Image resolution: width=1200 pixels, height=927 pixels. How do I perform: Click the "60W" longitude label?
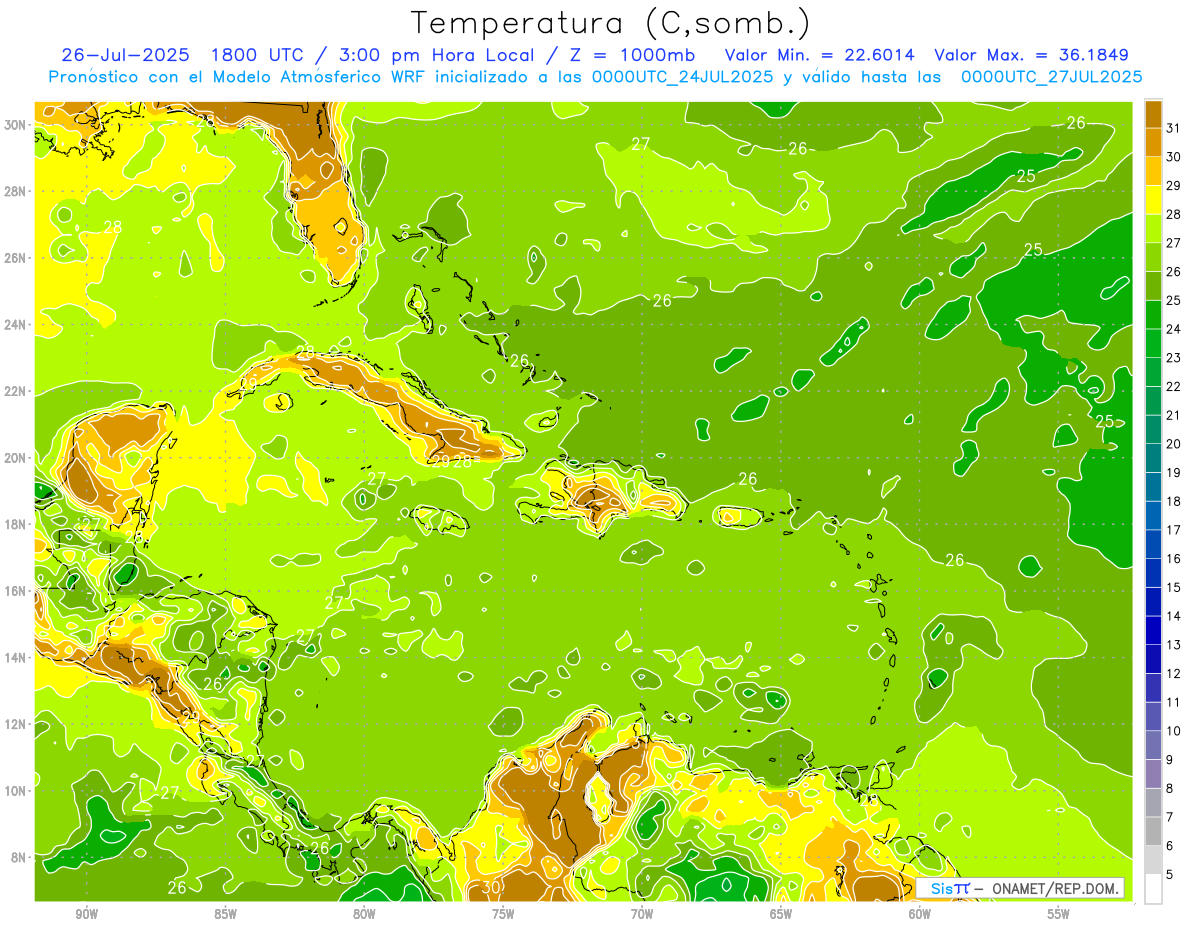pos(920,915)
